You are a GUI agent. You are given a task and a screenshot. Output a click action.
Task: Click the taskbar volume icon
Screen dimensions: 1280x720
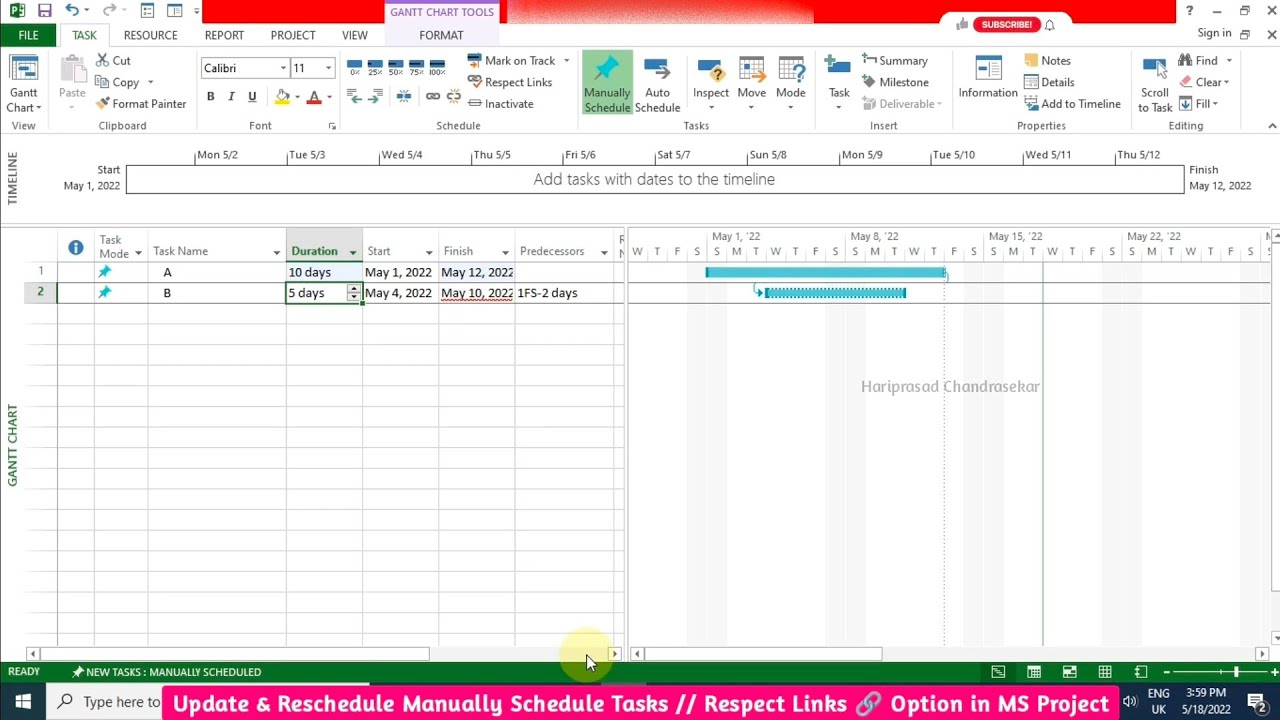(1130, 702)
